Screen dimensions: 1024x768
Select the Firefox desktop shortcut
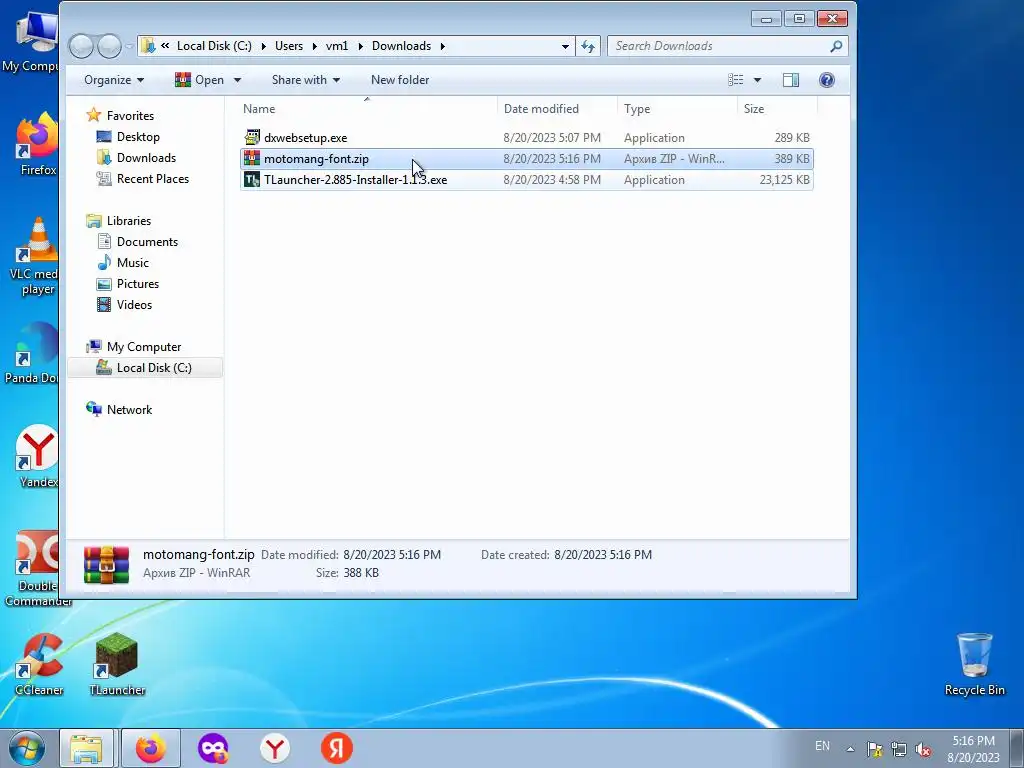37,145
